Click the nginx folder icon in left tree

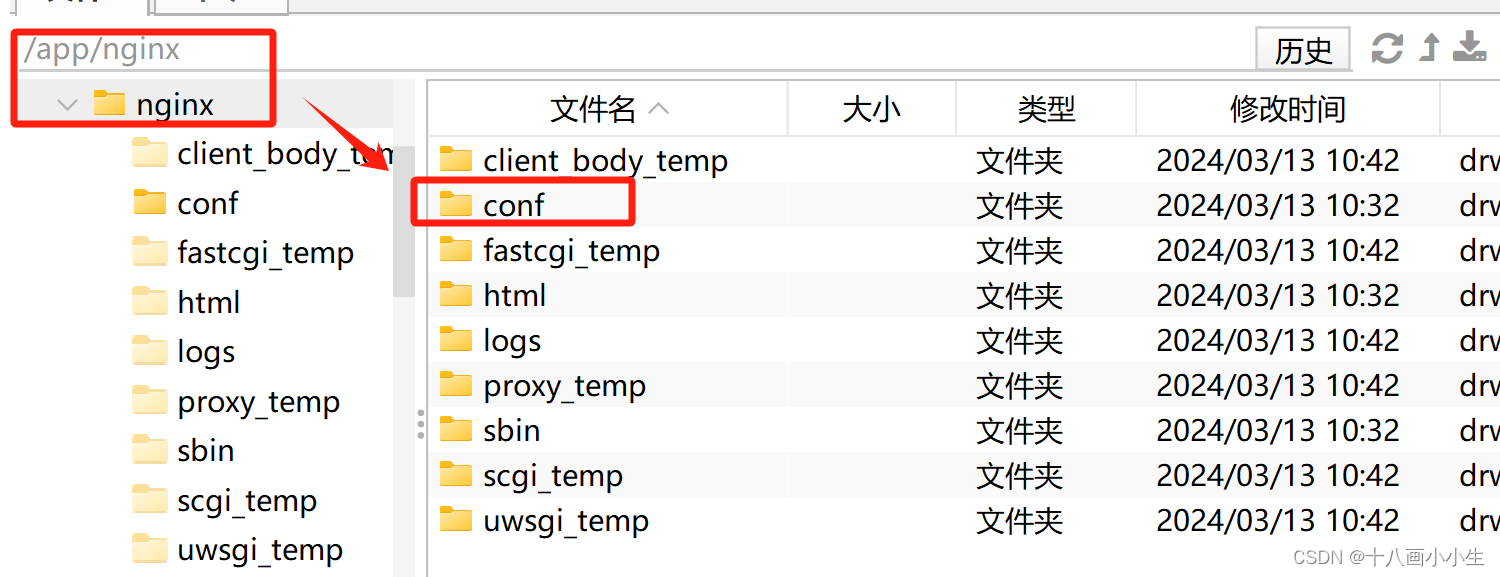tap(109, 103)
